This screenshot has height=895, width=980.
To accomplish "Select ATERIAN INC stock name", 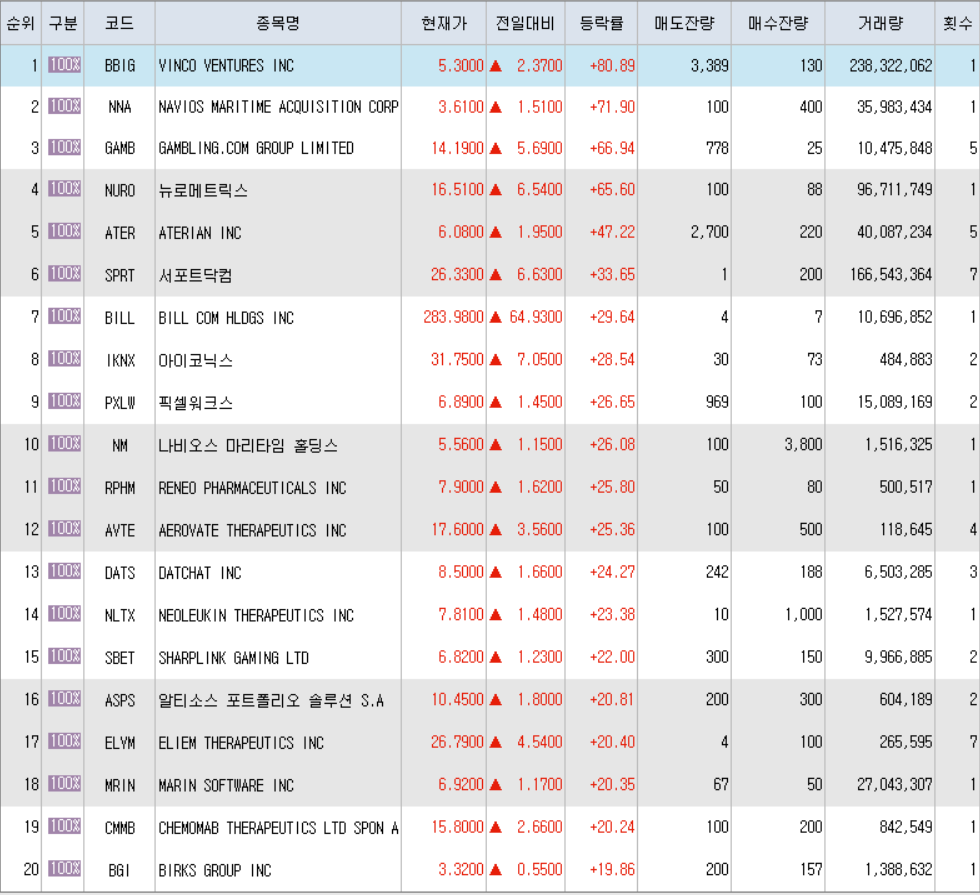I will point(200,233).
